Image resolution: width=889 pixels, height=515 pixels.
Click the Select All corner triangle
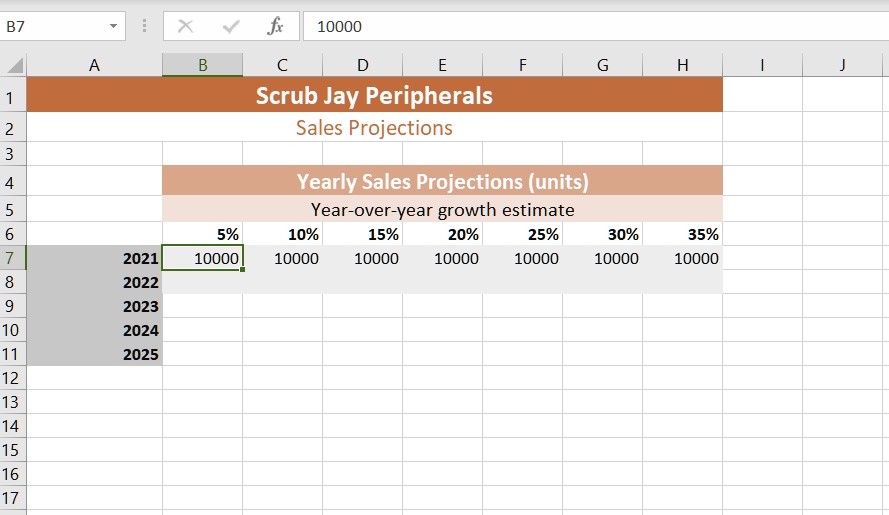14,65
